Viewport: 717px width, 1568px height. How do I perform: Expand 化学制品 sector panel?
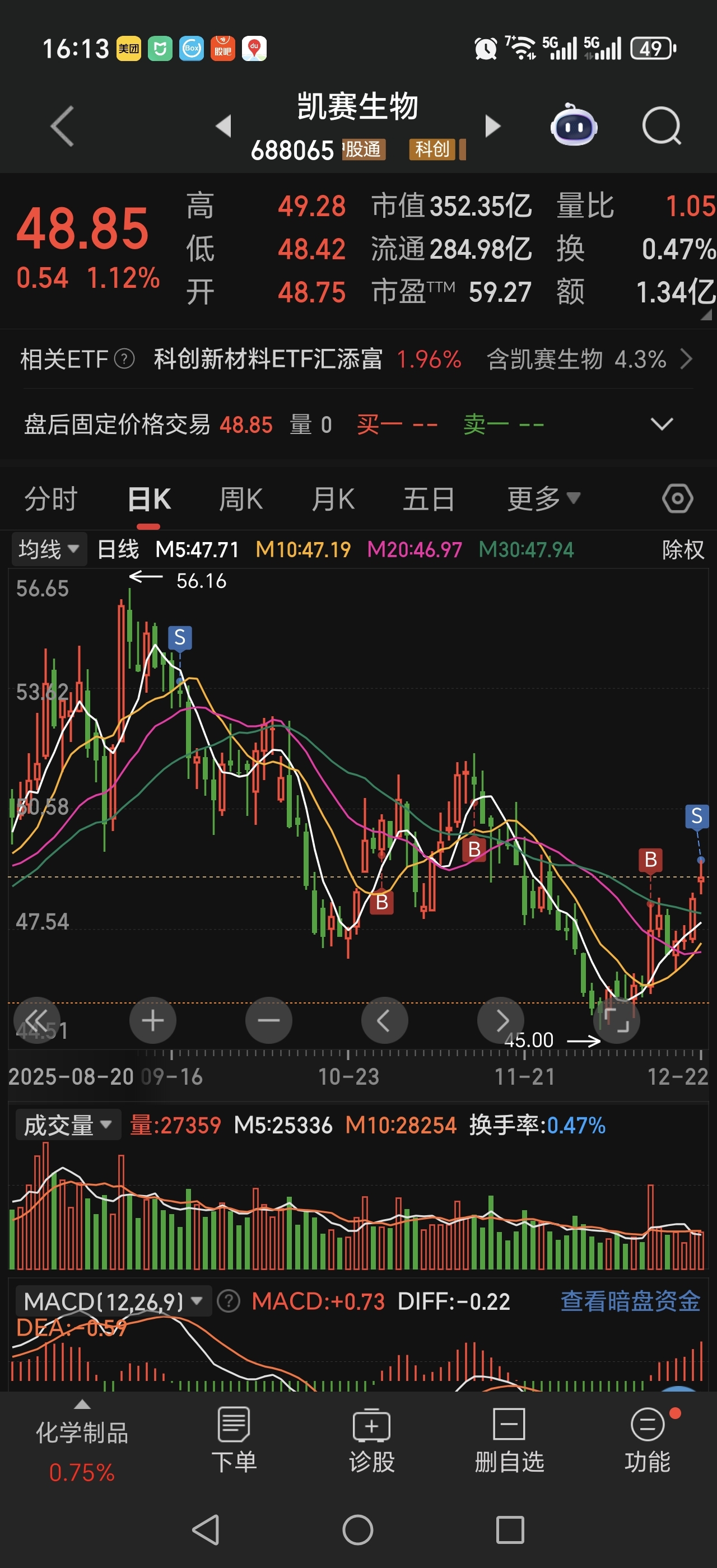[x=82, y=1443]
